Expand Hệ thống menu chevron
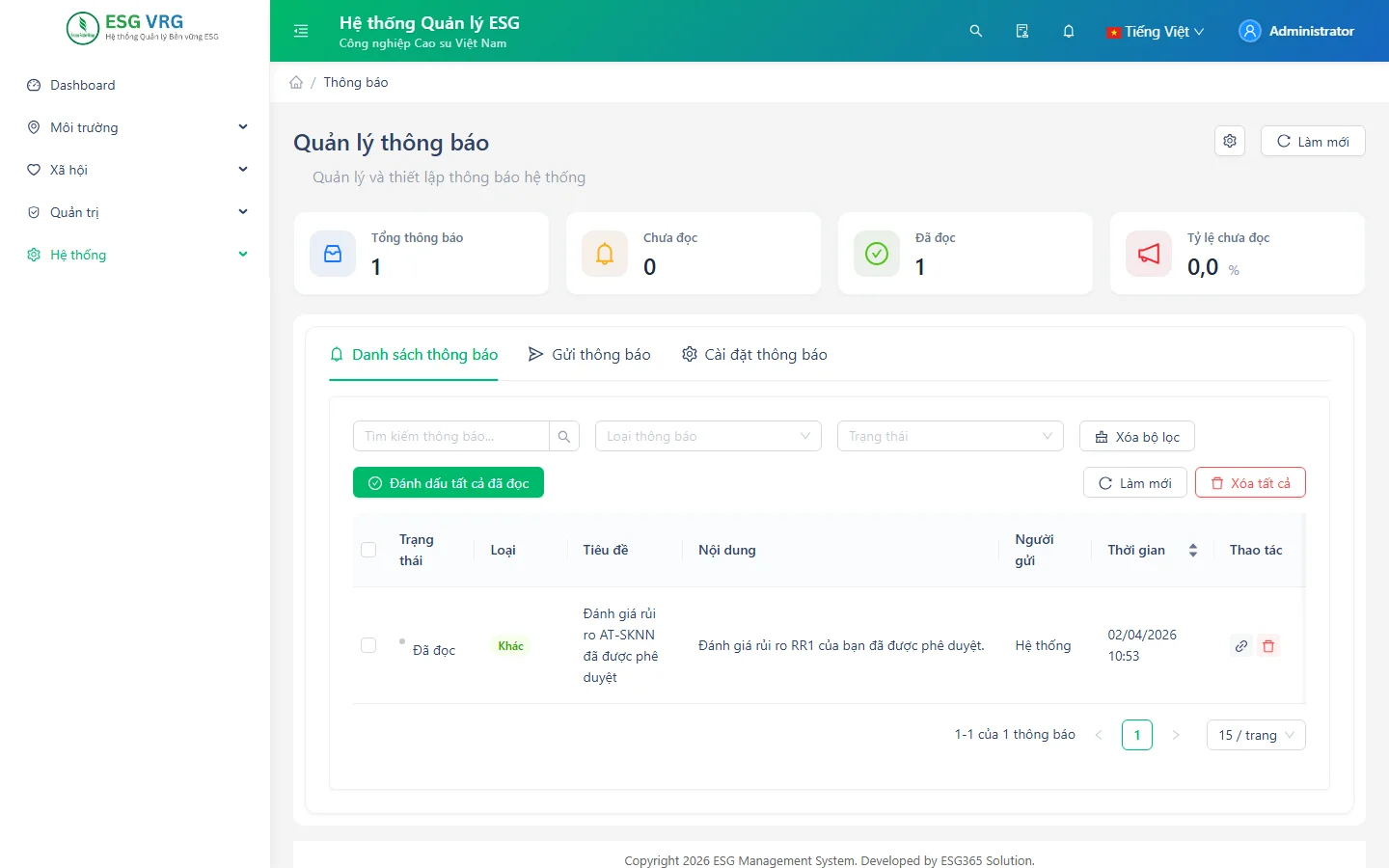This screenshot has width=1389, height=868. [x=243, y=255]
